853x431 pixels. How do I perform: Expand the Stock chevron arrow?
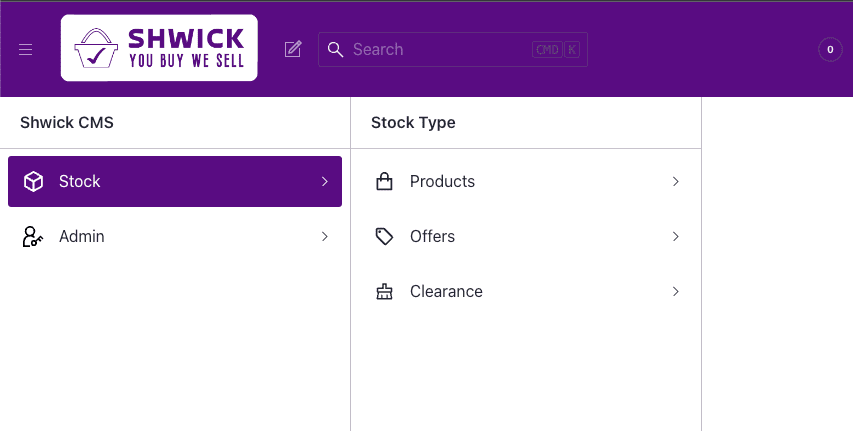(x=324, y=181)
